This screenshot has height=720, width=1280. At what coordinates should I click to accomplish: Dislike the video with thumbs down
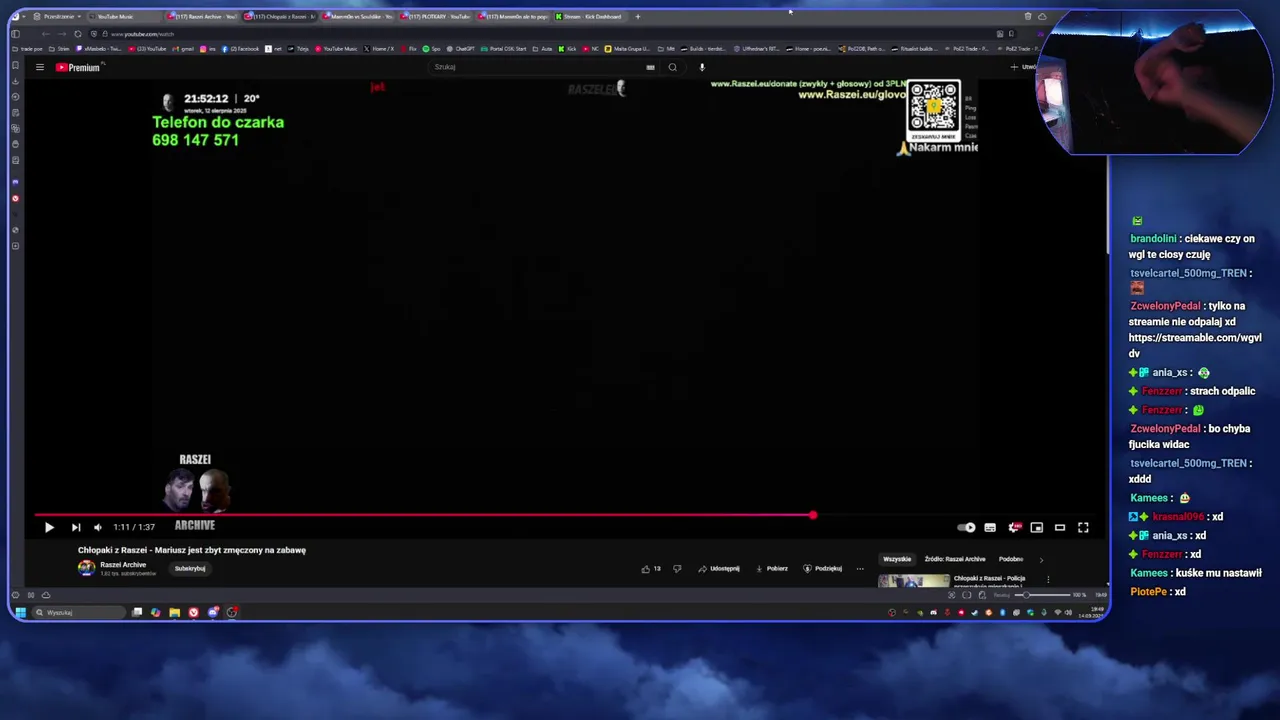[x=677, y=568]
